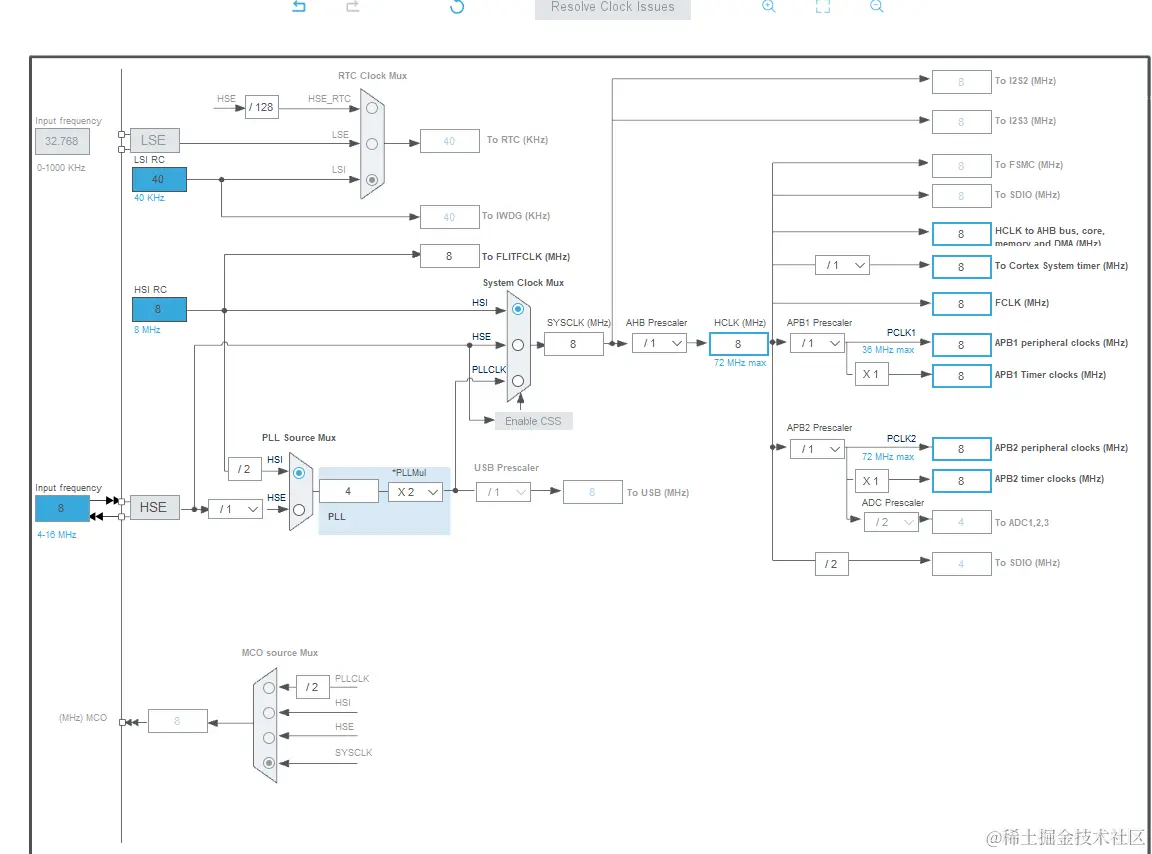Click the HCLK (MHz) value field

tap(738, 344)
